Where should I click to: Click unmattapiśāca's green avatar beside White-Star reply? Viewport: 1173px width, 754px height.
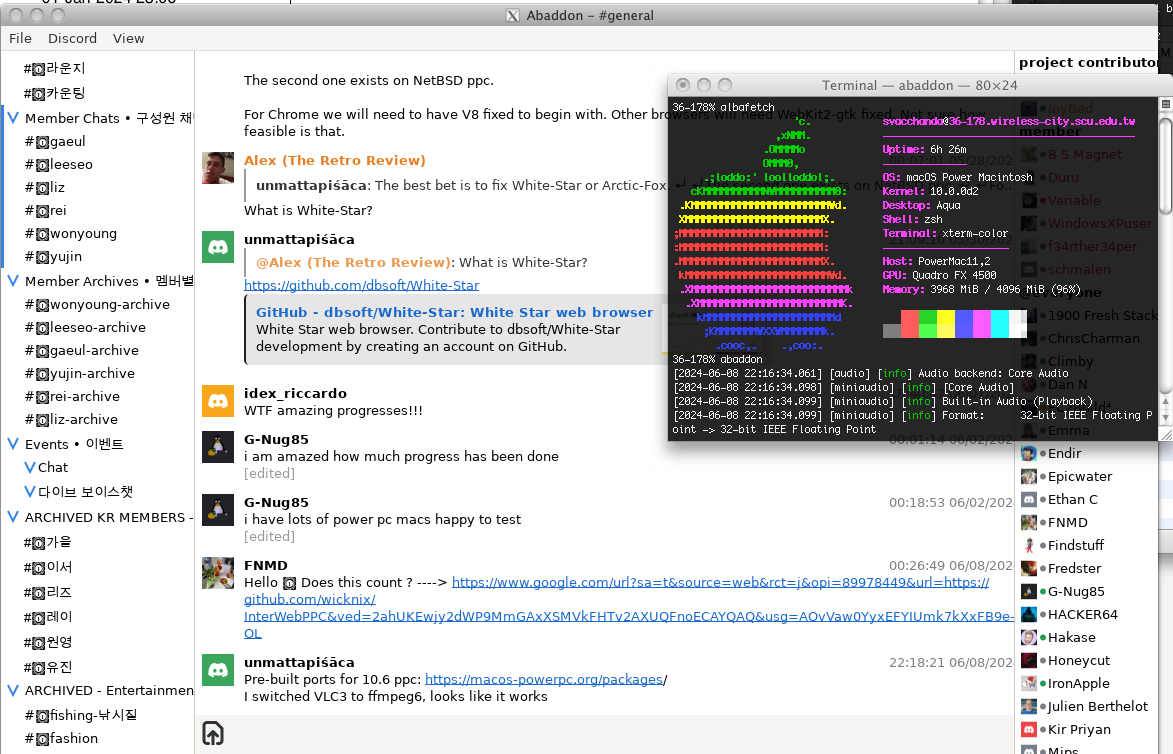[x=218, y=247]
